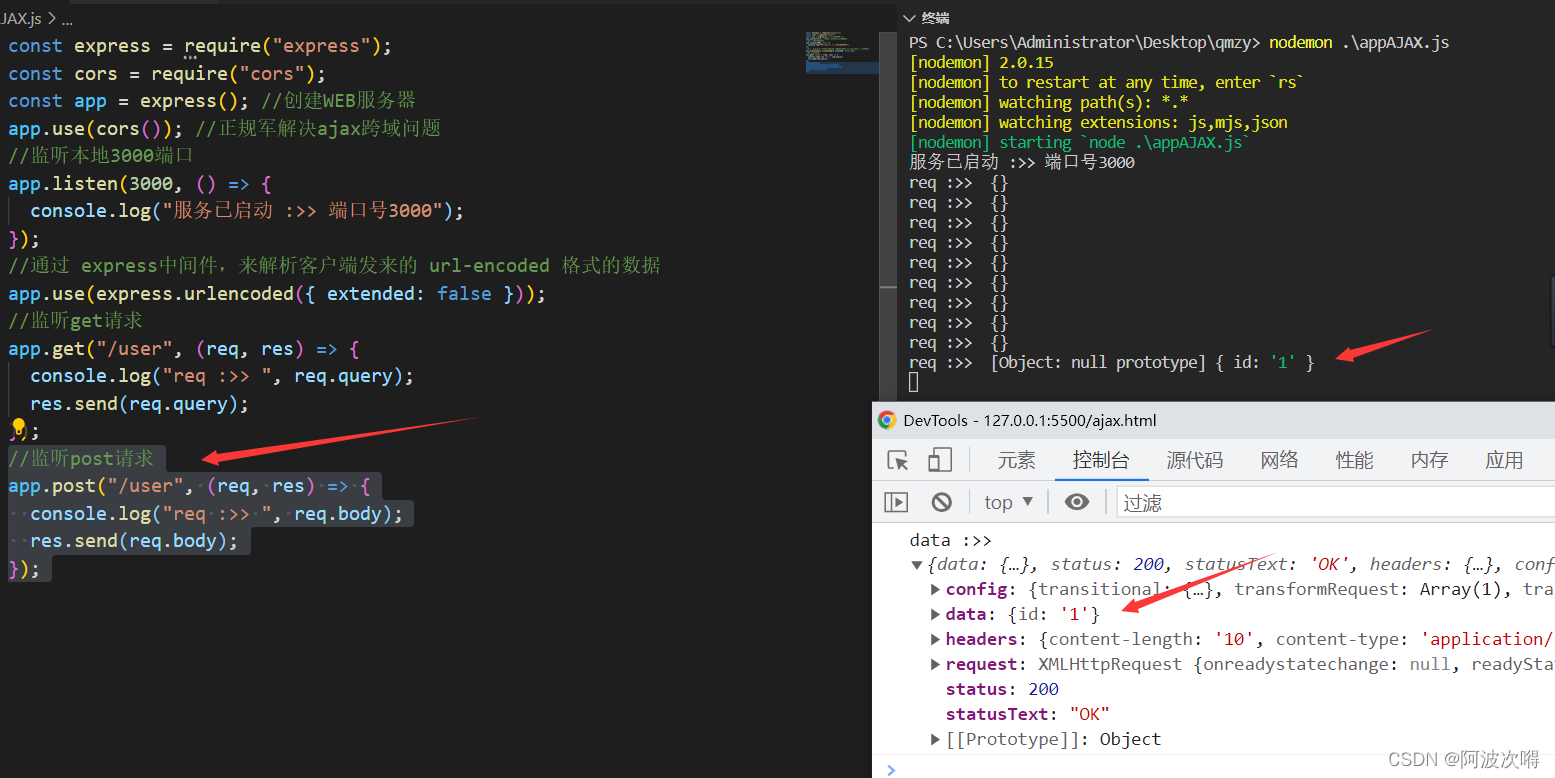Viewport: 1555px width, 778px height.
Task: Click '[nodemon] watching extensions' terminal line
Action: (x=1098, y=122)
